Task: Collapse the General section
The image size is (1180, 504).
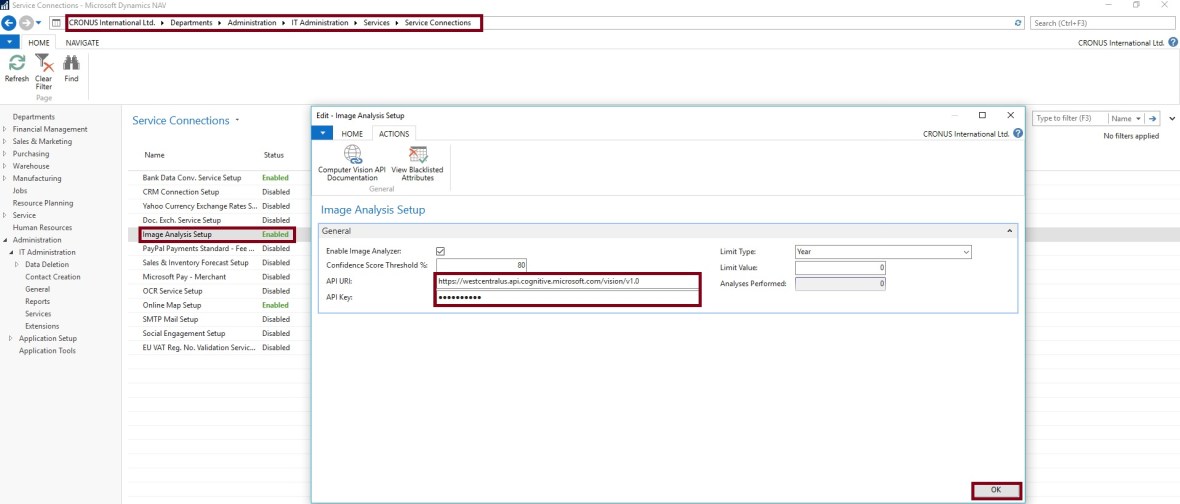Action: pos(1008,231)
